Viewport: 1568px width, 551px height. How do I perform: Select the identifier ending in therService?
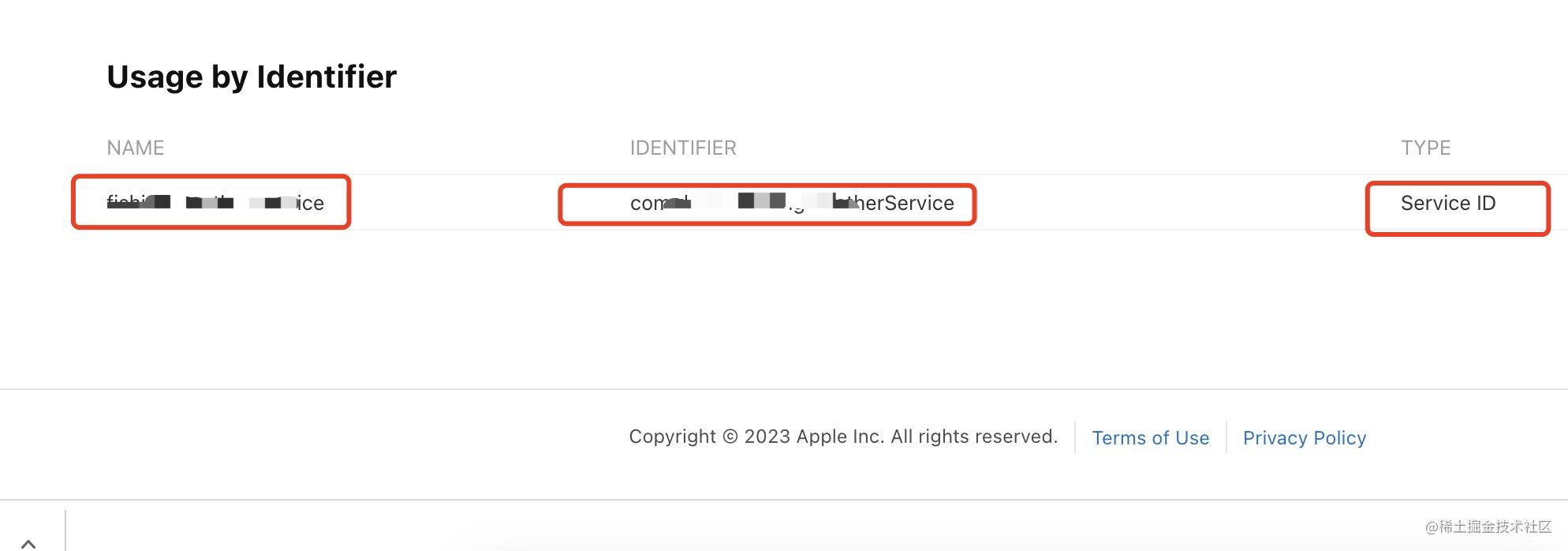click(x=792, y=203)
